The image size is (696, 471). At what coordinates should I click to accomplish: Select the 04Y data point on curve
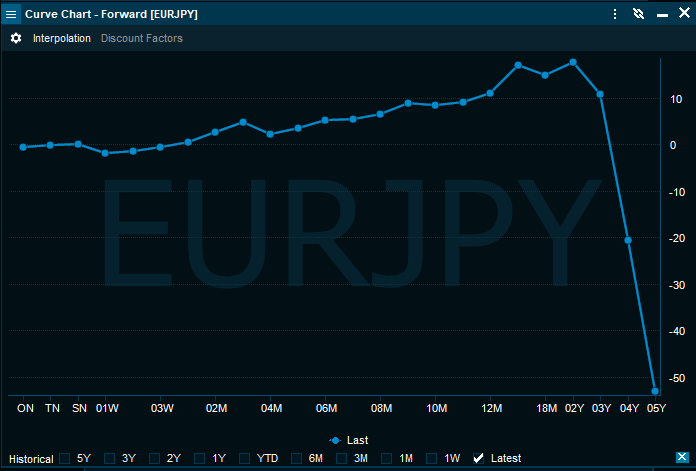pos(628,240)
